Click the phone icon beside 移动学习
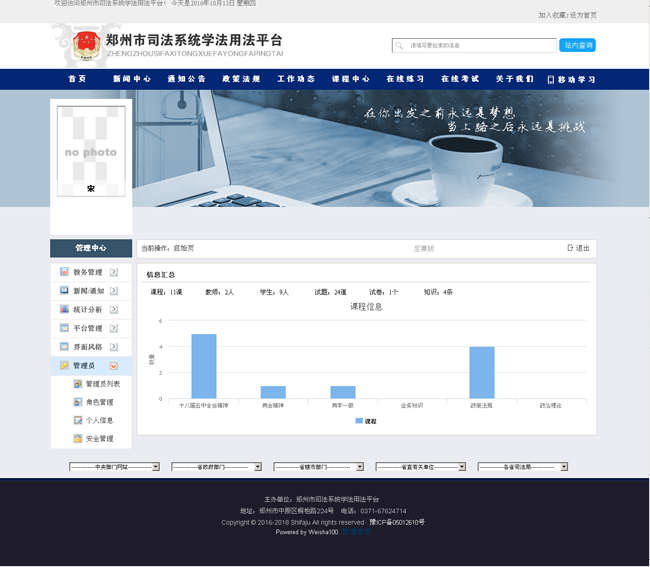 click(551, 80)
